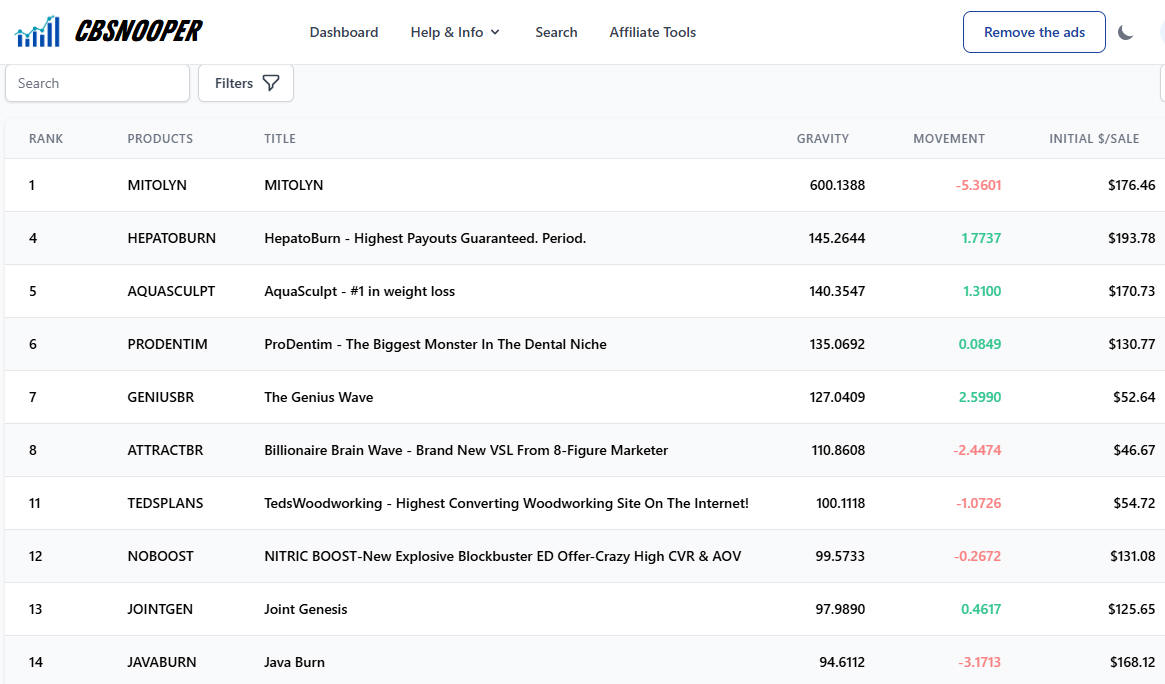This screenshot has height=684, width=1165.
Task: Click the TEDSPLANS product name
Action: pos(165,503)
